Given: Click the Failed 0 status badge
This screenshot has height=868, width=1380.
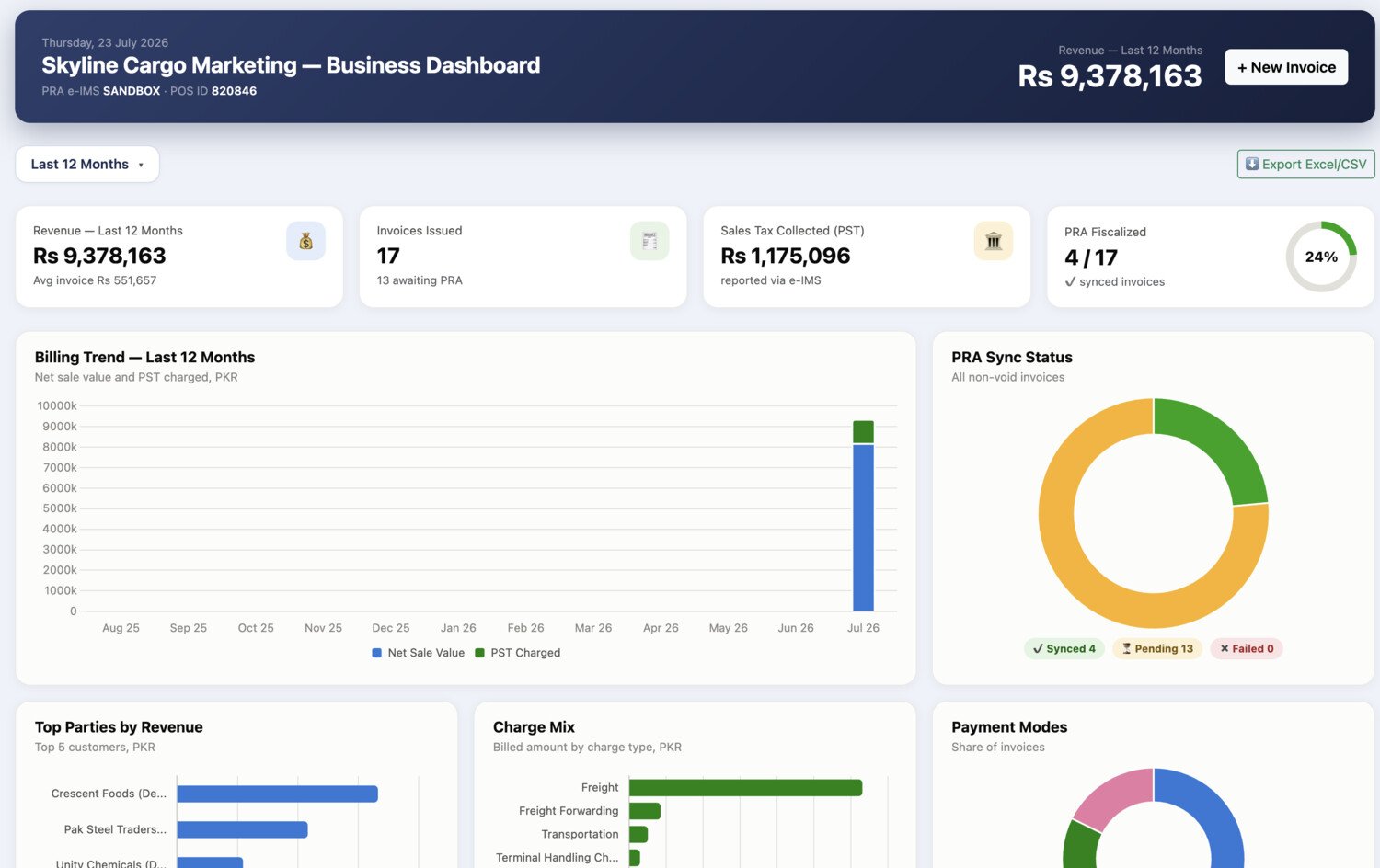Looking at the screenshot, I should click(x=1247, y=648).
